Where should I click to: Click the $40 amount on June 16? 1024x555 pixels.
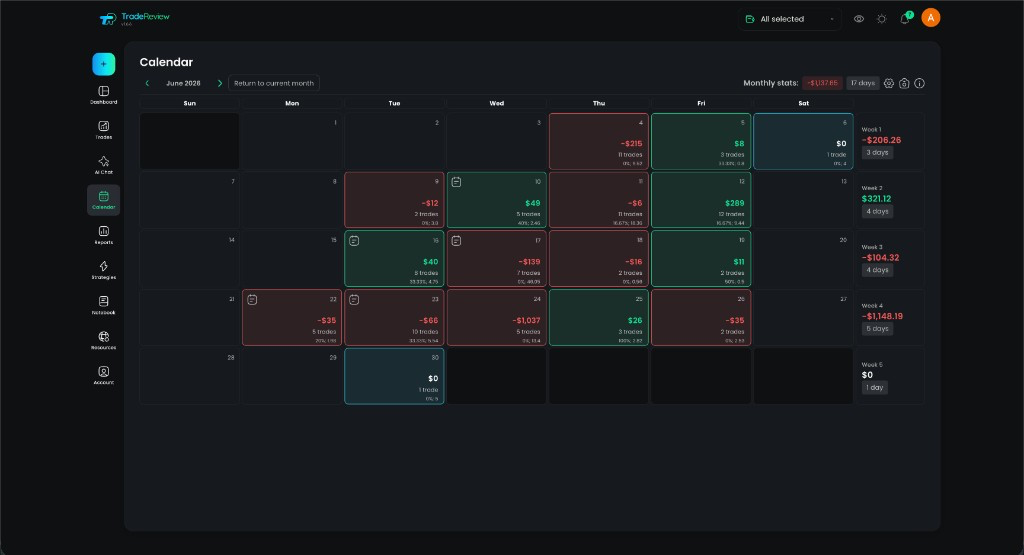[x=430, y=262]
